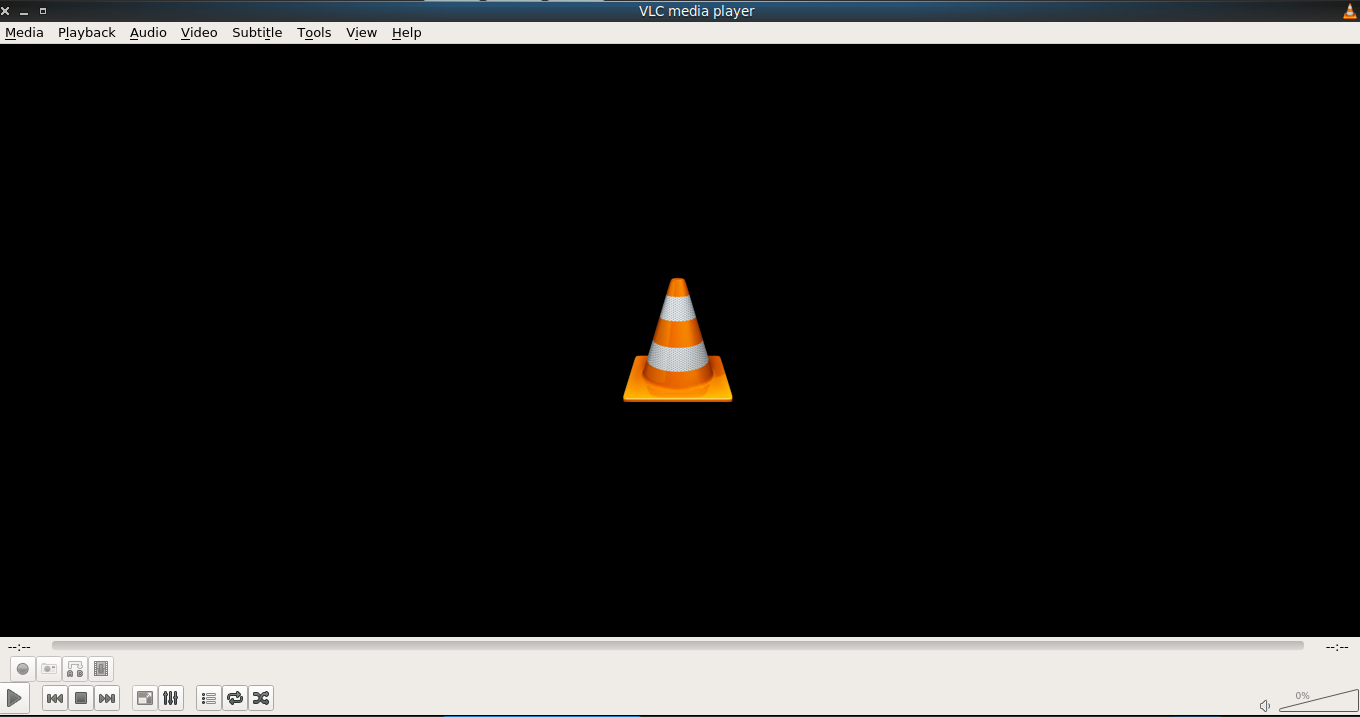Toggle random shuffle playback
The height and width of the screenshot is (717, 1360).
pyautogui.click(x=261, y=698)
